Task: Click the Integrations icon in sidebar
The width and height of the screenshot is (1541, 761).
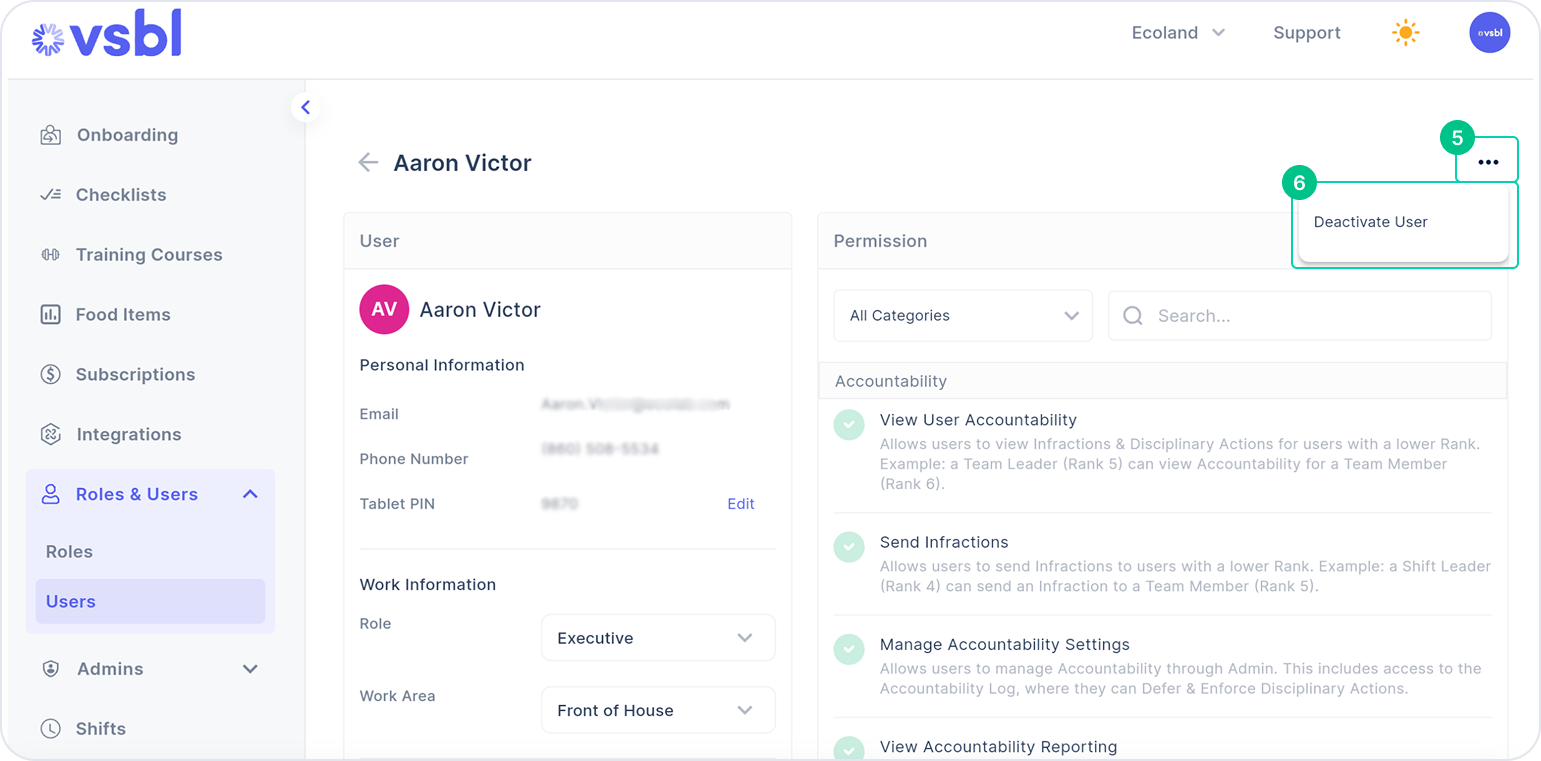Action: pyautogui.click(x=50, y=434)
